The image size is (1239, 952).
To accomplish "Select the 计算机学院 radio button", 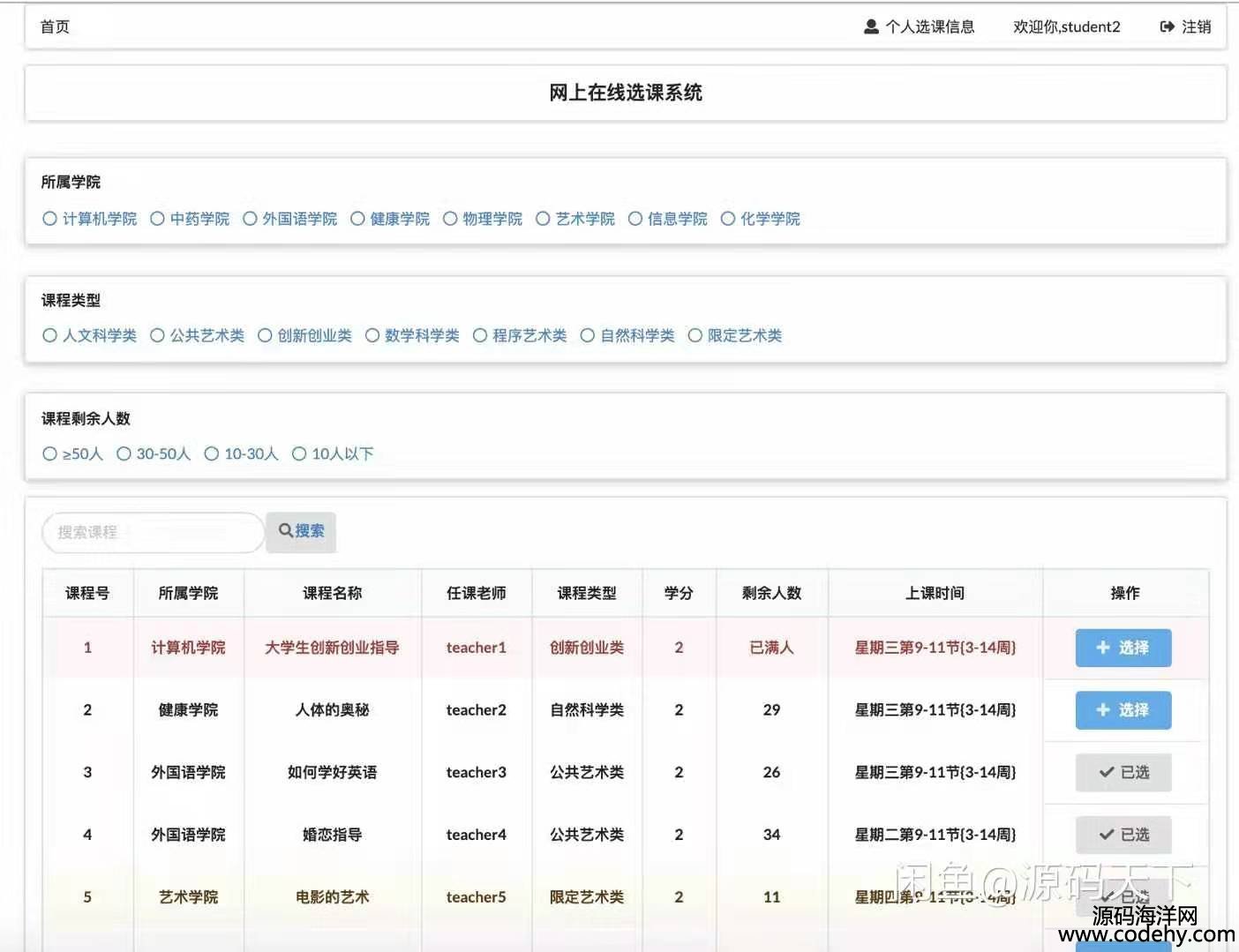I will click(x=50, y=219).
